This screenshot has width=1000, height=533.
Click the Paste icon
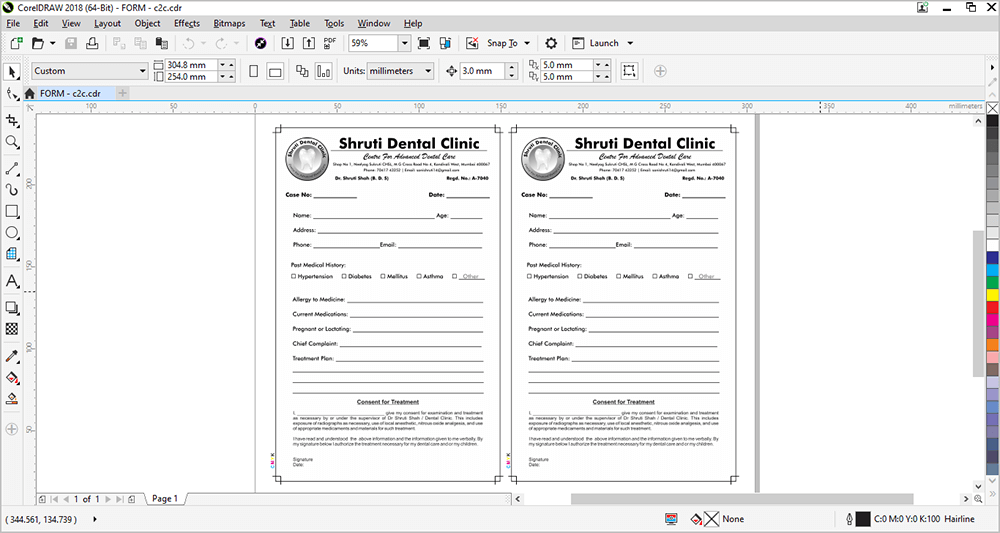162,43
